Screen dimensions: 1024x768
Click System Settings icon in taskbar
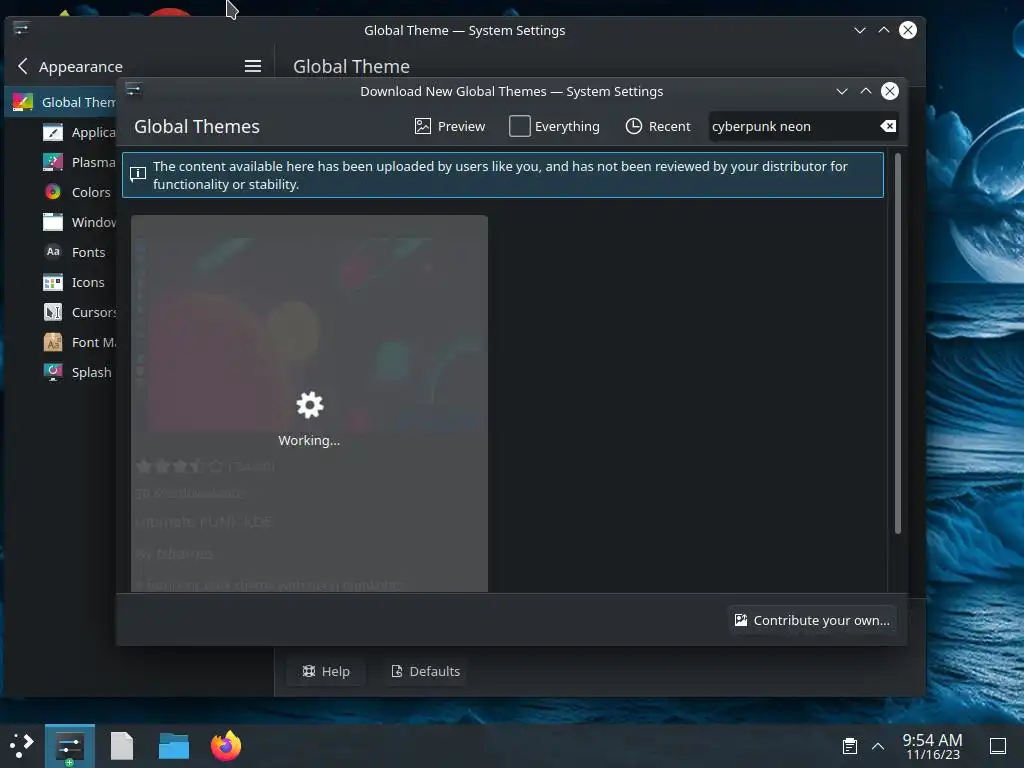click(x=70, y=746)
